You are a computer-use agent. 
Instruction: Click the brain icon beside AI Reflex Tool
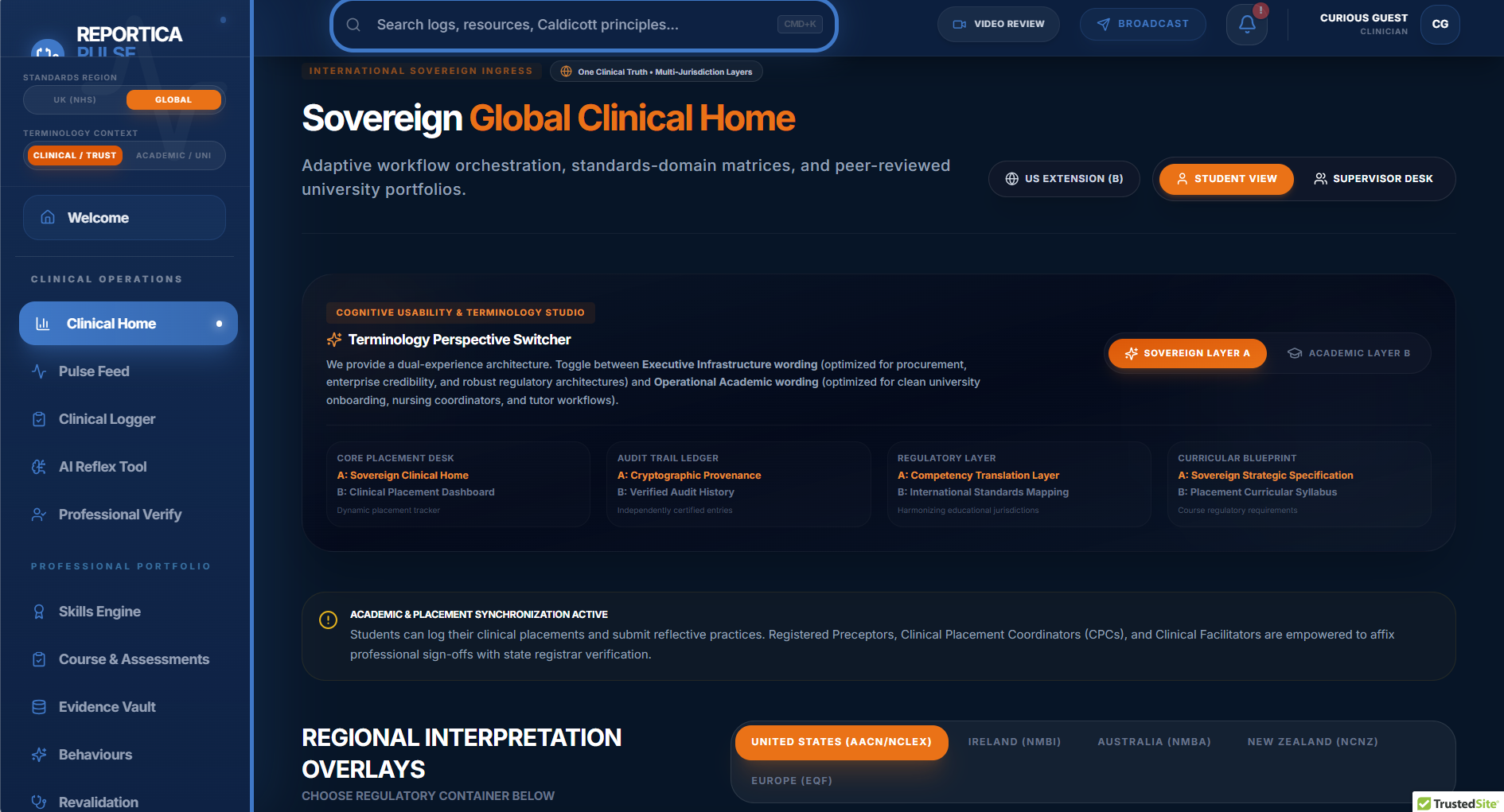(39, 467)
